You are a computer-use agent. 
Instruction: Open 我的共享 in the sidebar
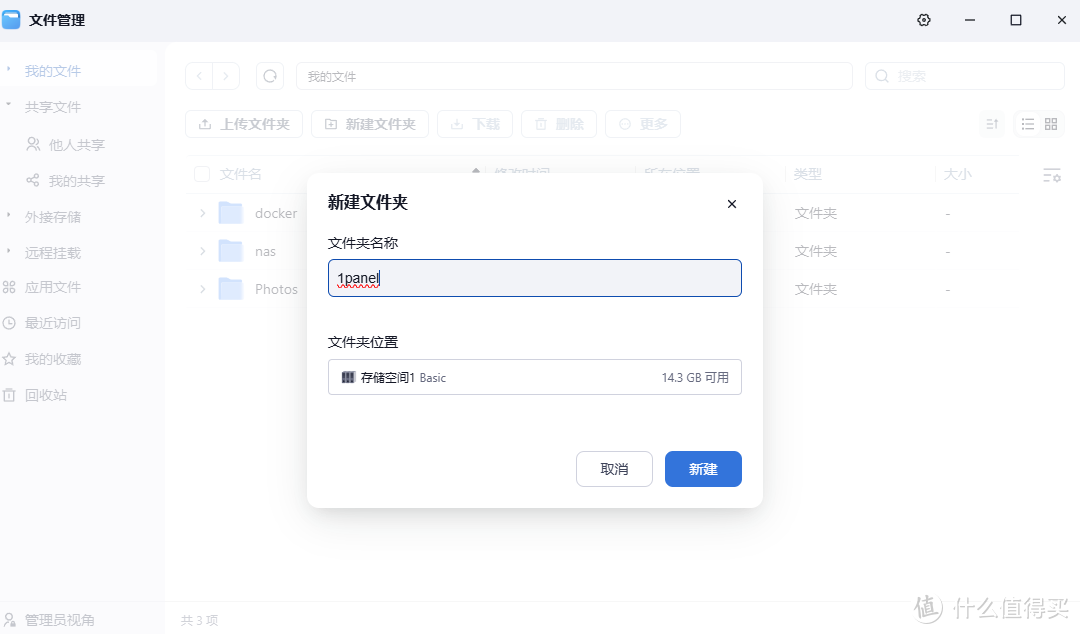[x=76, y=181]
